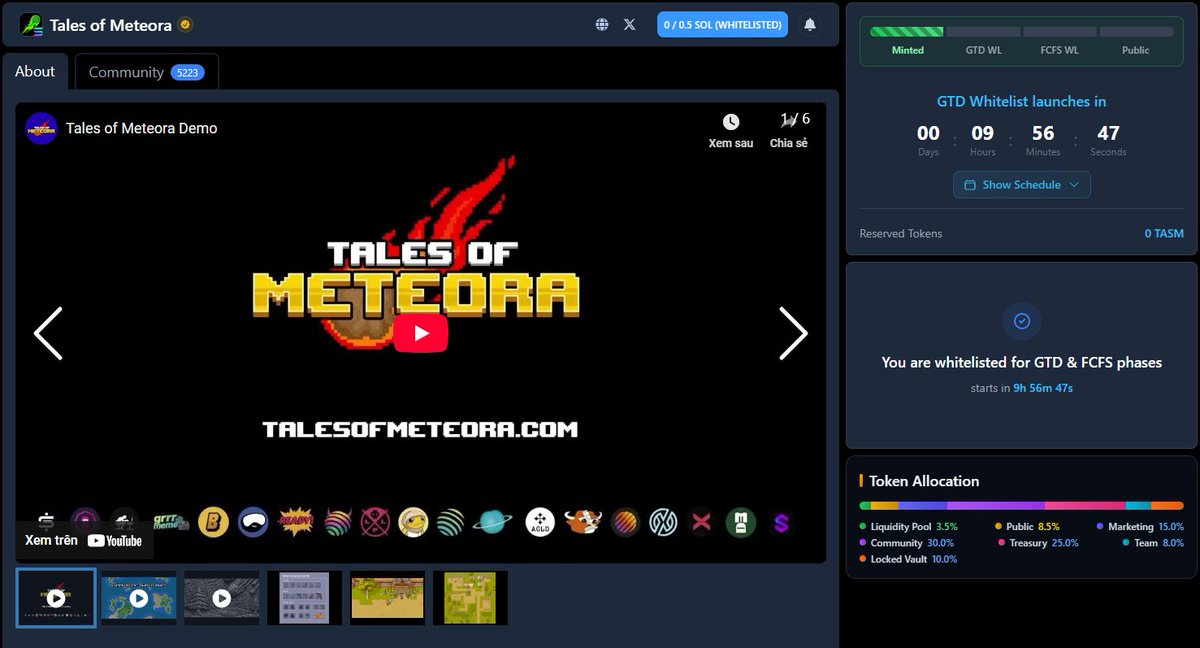This screenshot has width=1200, height=648.
Task: Open the X (Twitter) profile icon
Action: point(629,25)
